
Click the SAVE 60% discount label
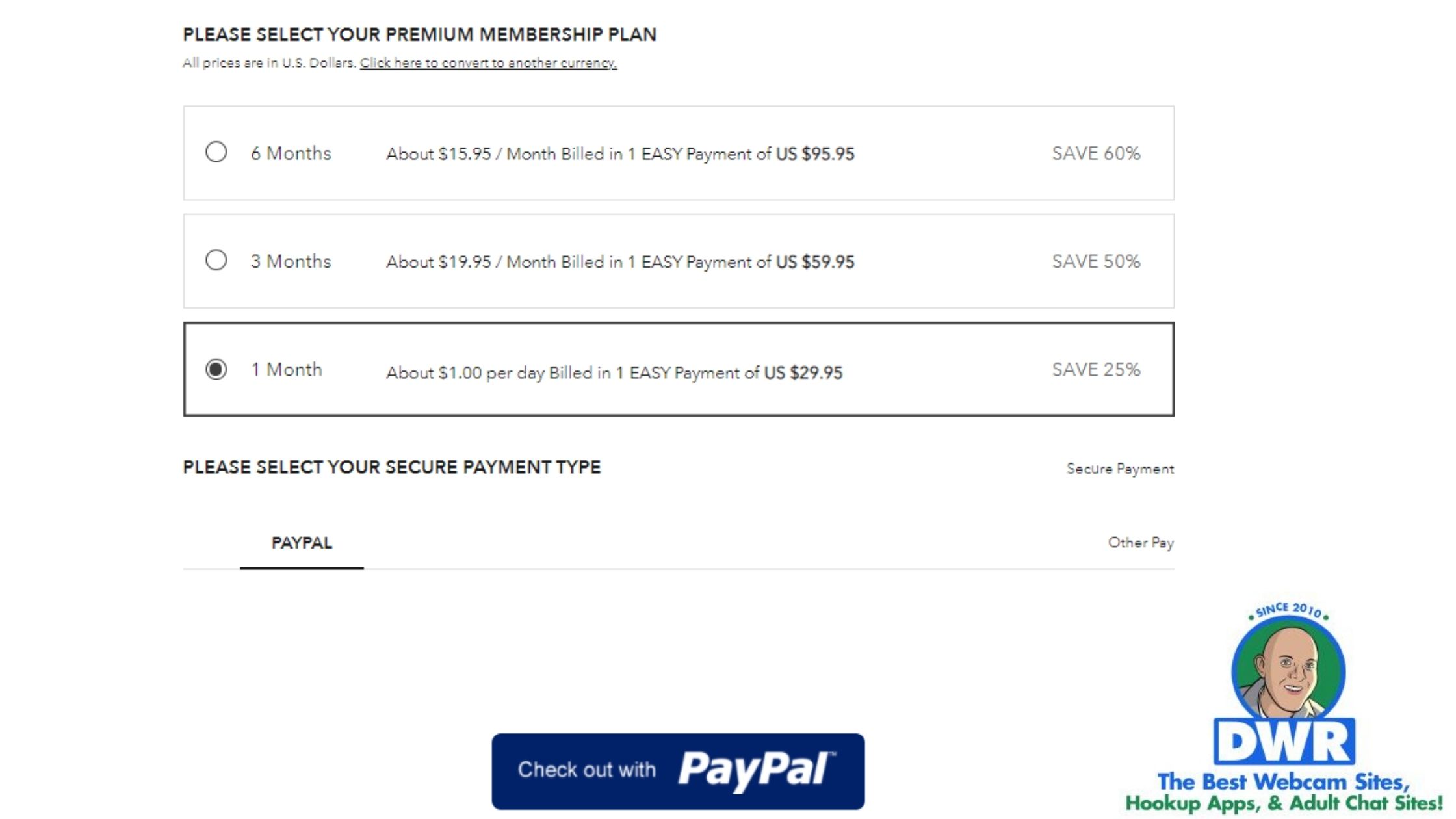(x=1096, y=153)
